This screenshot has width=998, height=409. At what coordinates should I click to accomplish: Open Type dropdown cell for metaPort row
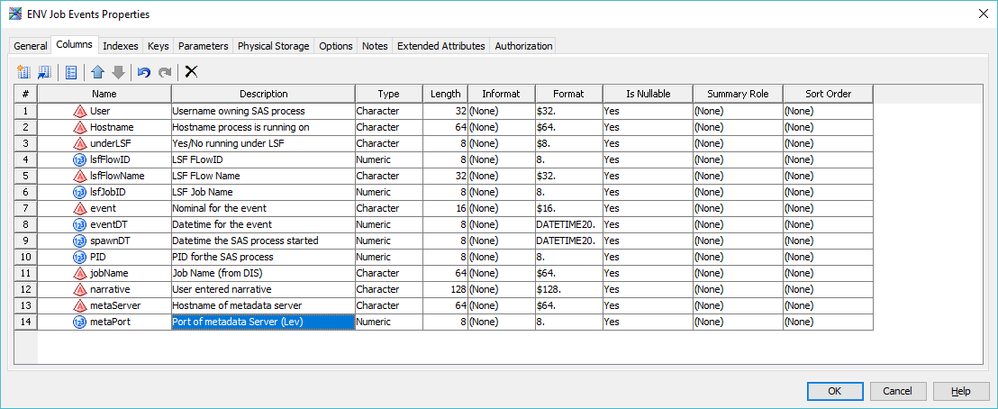click(x=388, y=322)
